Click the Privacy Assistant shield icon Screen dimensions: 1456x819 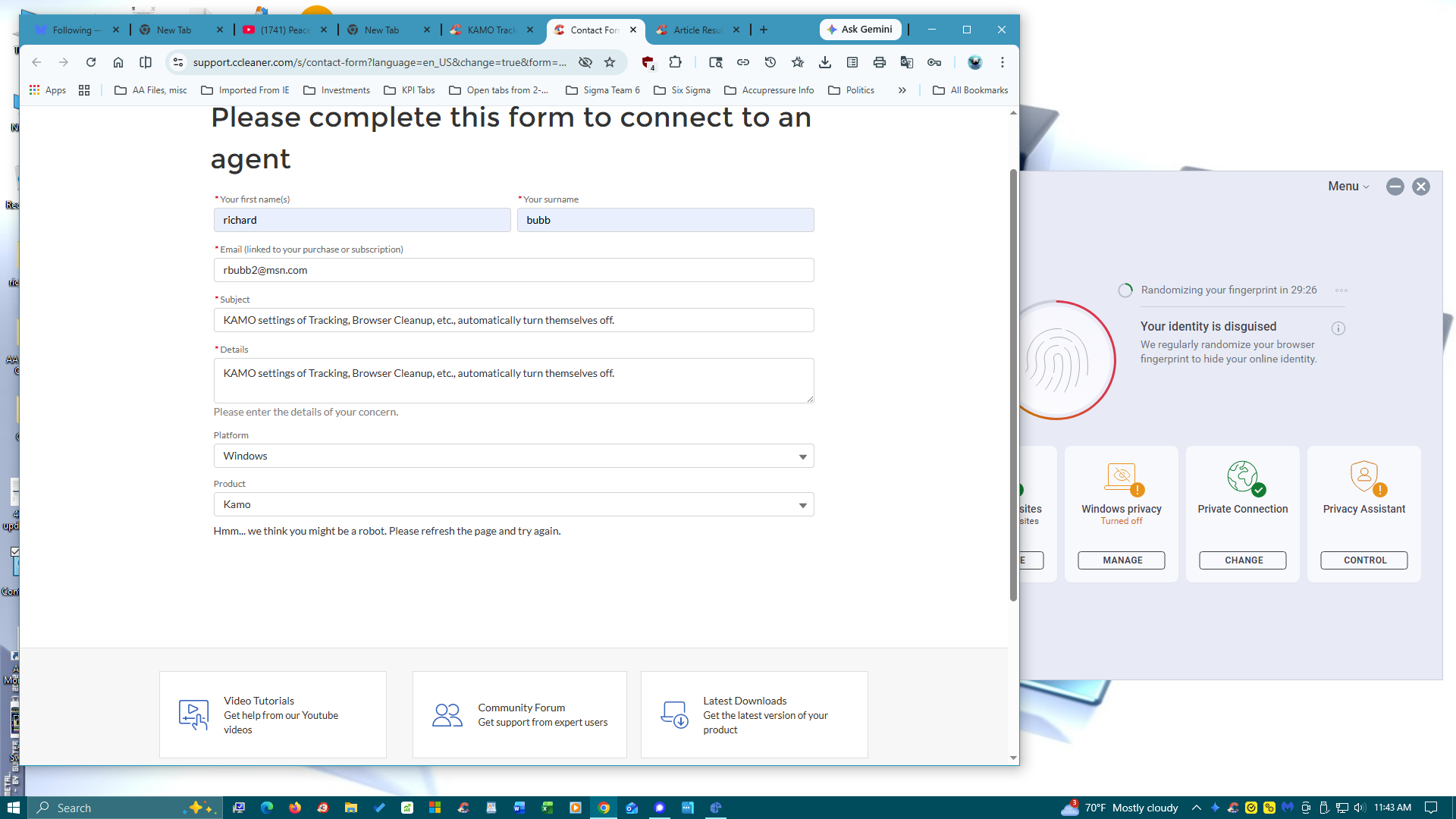pos(1364,477)
